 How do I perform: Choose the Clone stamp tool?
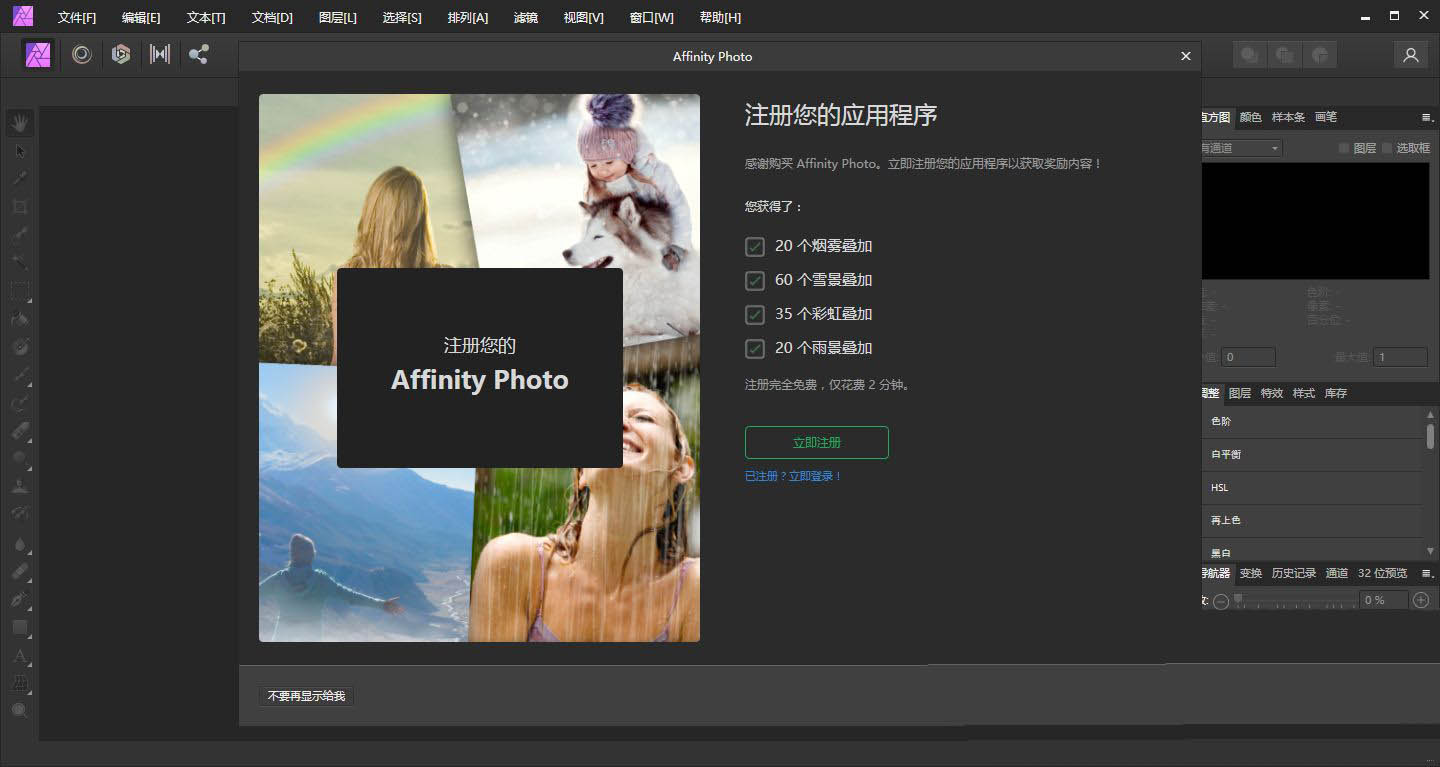[x=20, y=487]
